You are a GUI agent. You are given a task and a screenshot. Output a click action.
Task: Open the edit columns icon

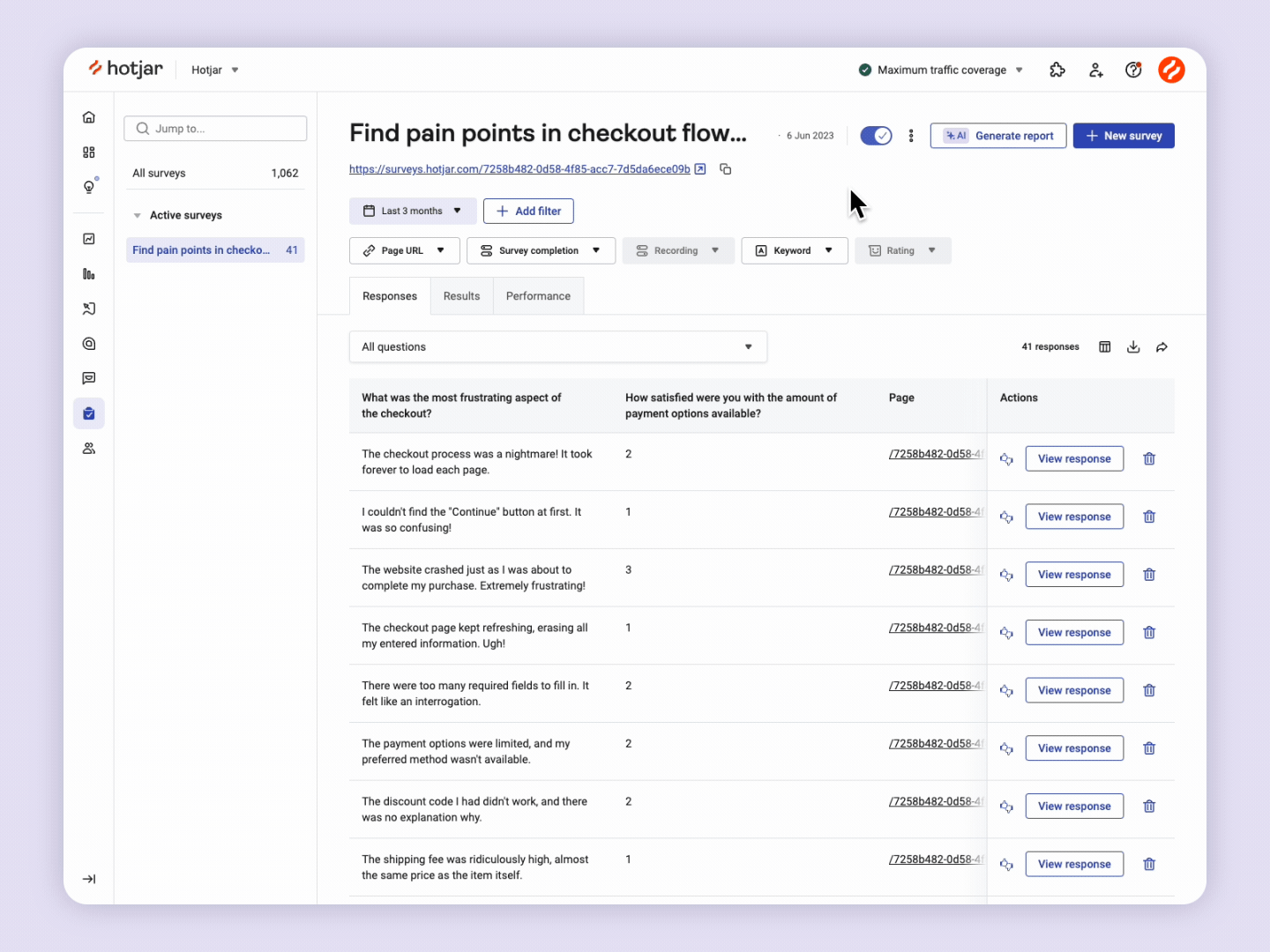(x=1105, y=347)
